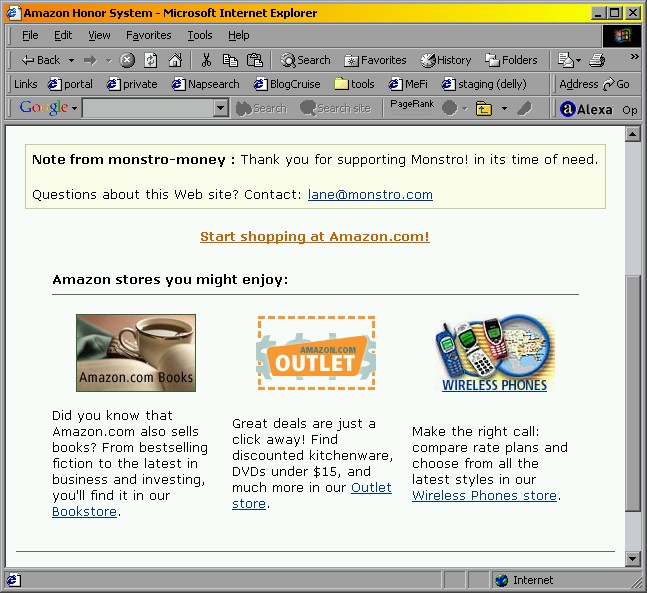Expand the Google logo menu arrow
The image size is (647, 593).
click(x=74, y=108)
